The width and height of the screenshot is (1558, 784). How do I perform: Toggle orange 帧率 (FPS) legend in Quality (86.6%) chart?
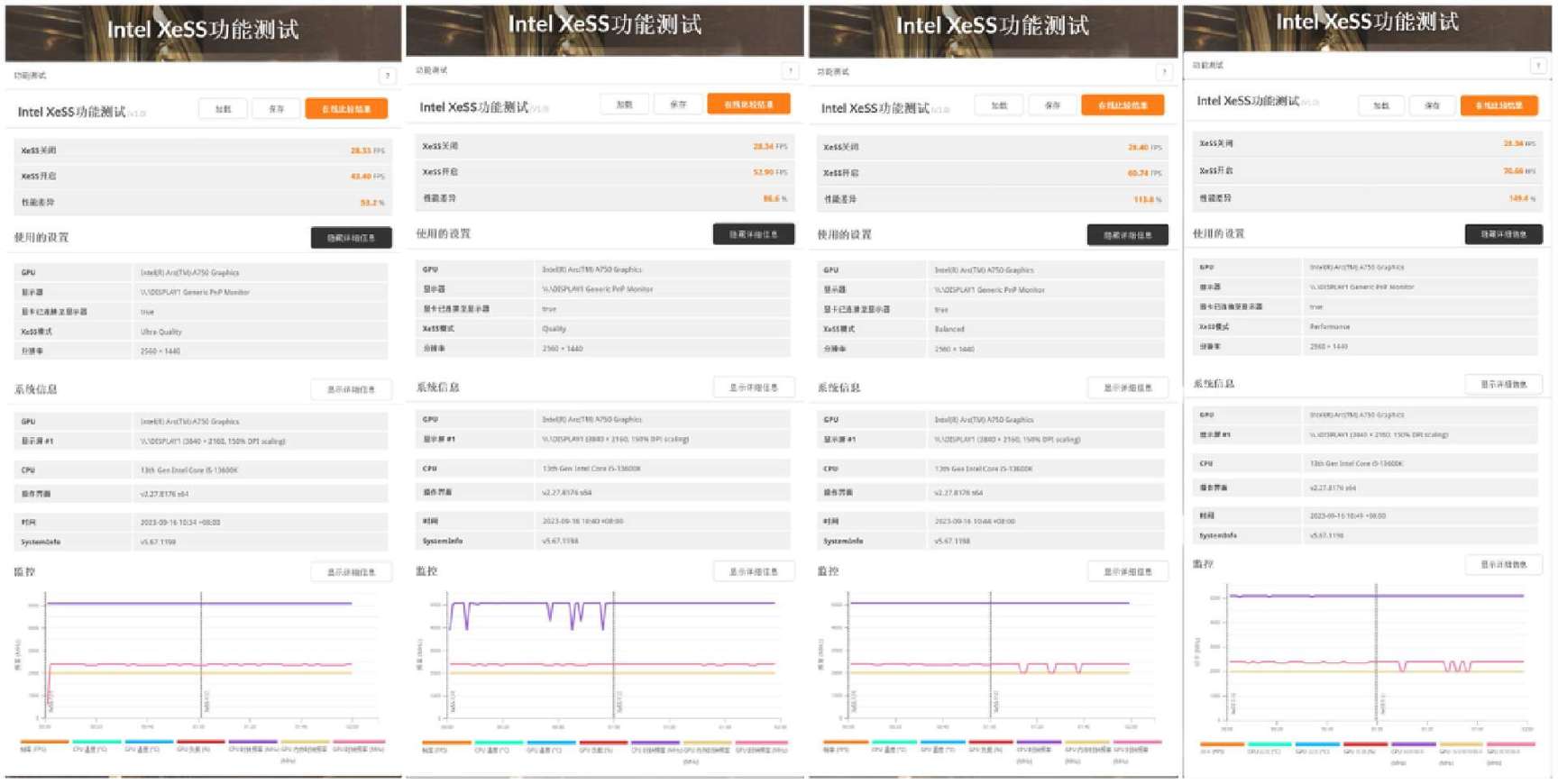tap(446, 747)
